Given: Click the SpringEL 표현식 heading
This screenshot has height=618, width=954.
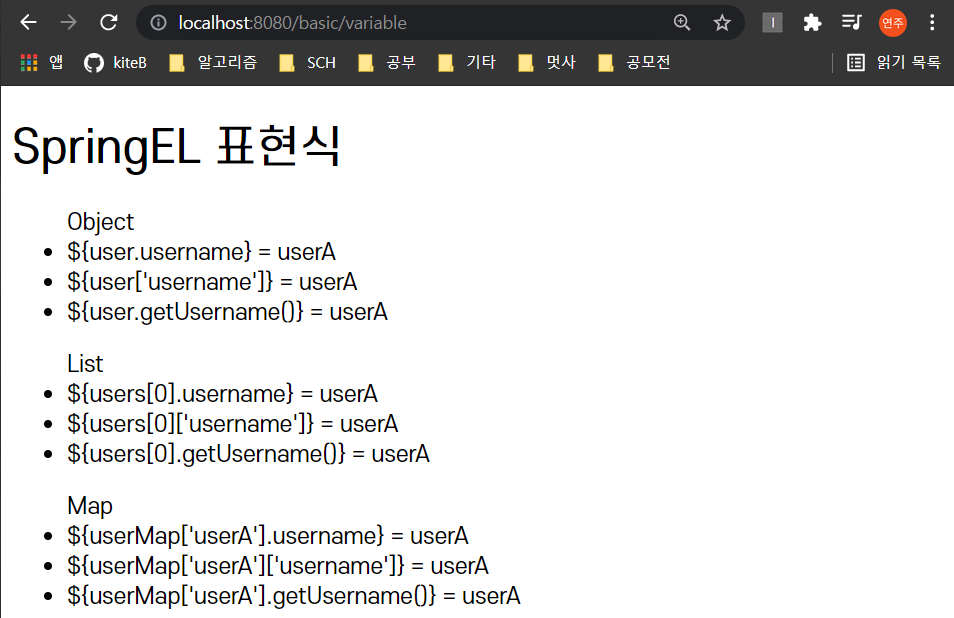Looking at the screenshot, I should pos(176,147).
